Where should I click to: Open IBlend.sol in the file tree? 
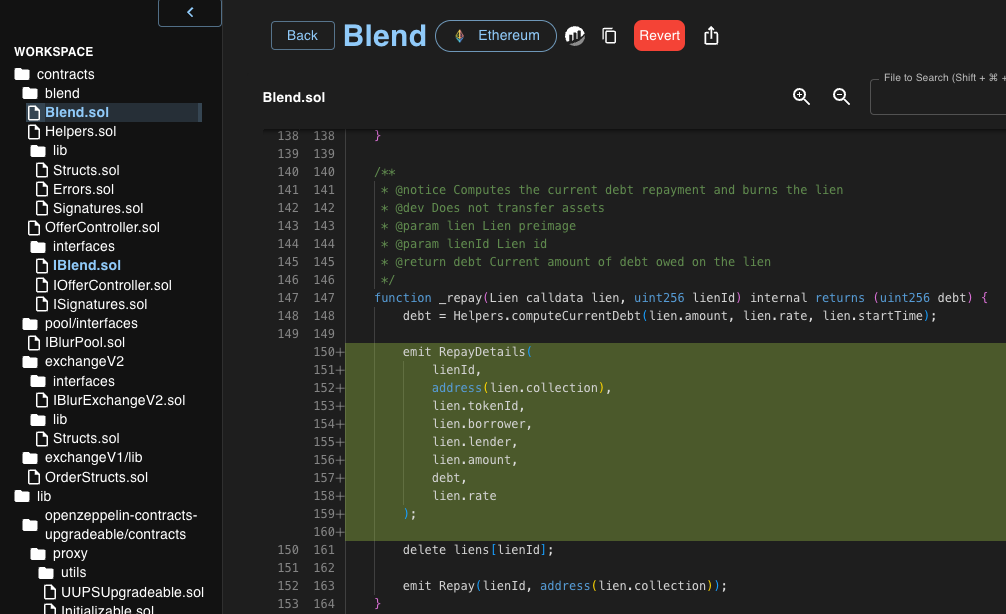click(x=87, y=265)
